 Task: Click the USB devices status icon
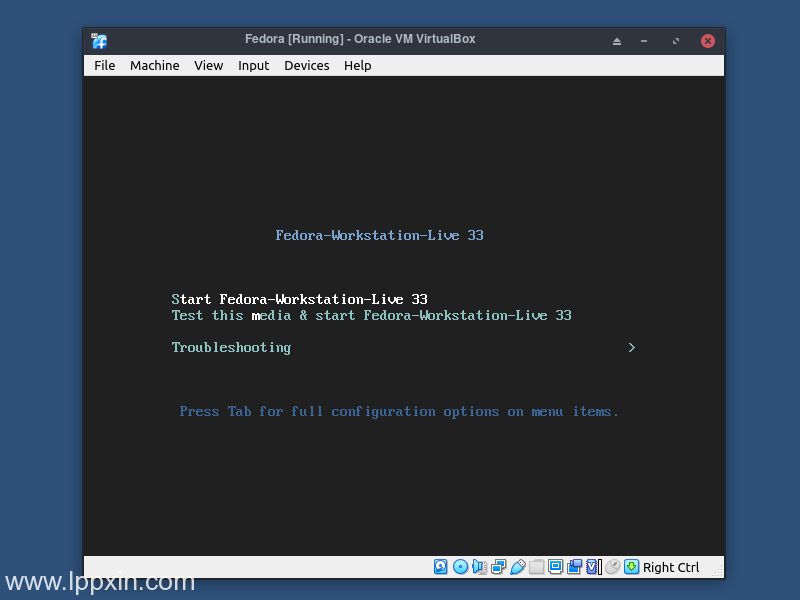[x=517, y=567]
